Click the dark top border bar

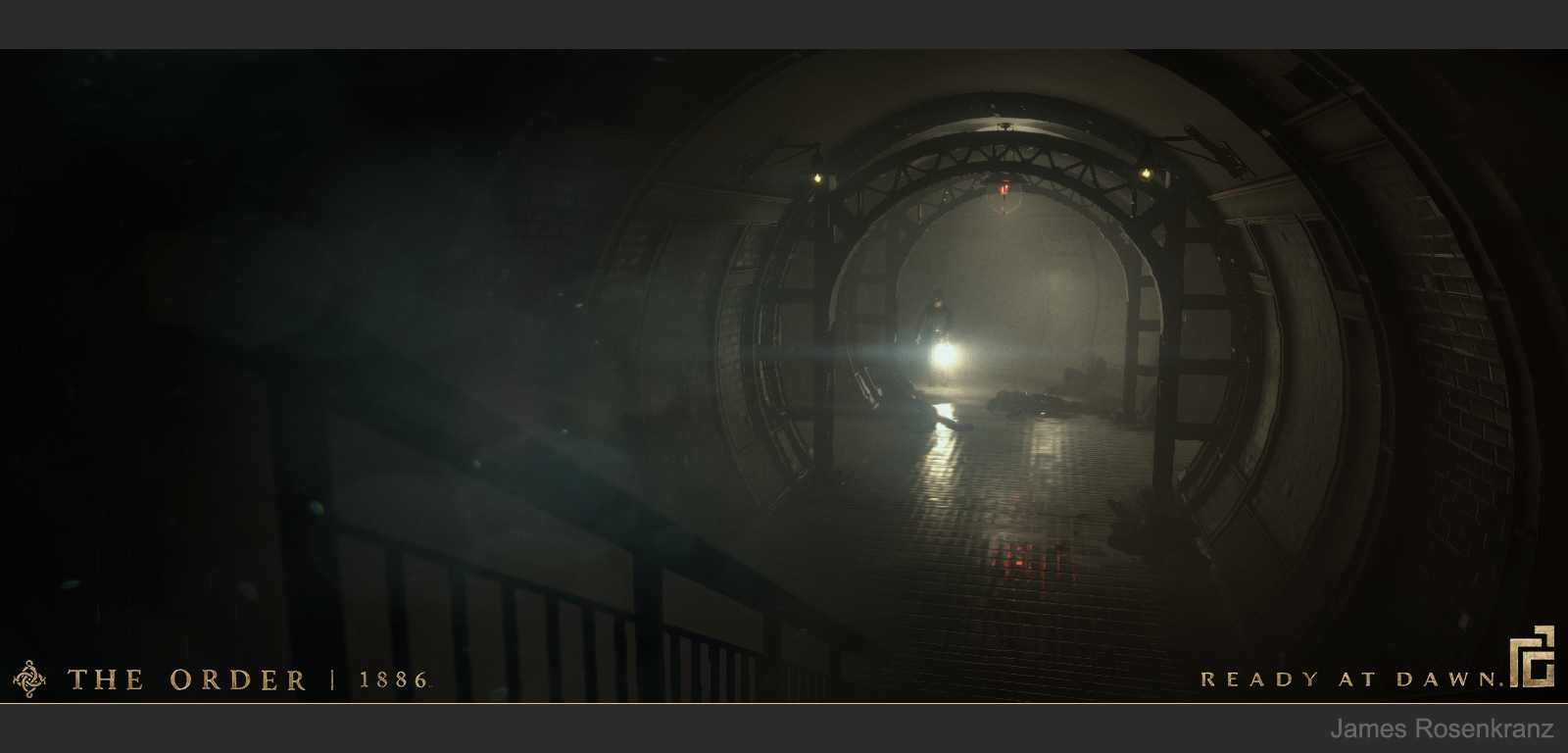pyautogui.click(x=784, y=24)
